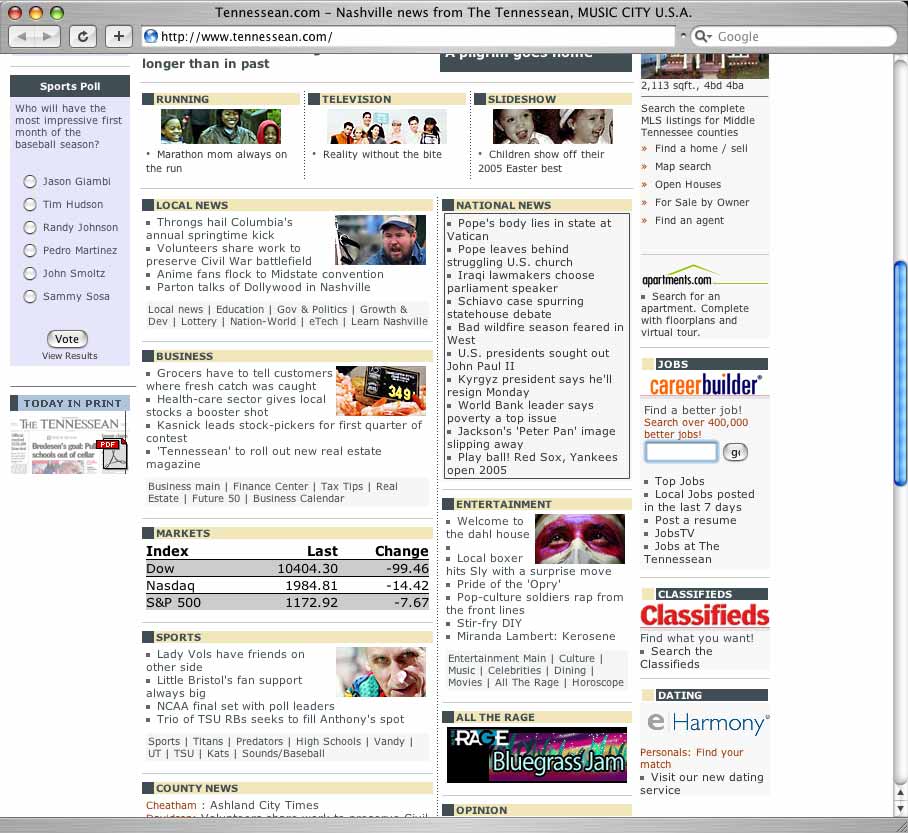Go back with the Safari back arrow
This screenshot has height=833, width=908.
click(22, 36)
